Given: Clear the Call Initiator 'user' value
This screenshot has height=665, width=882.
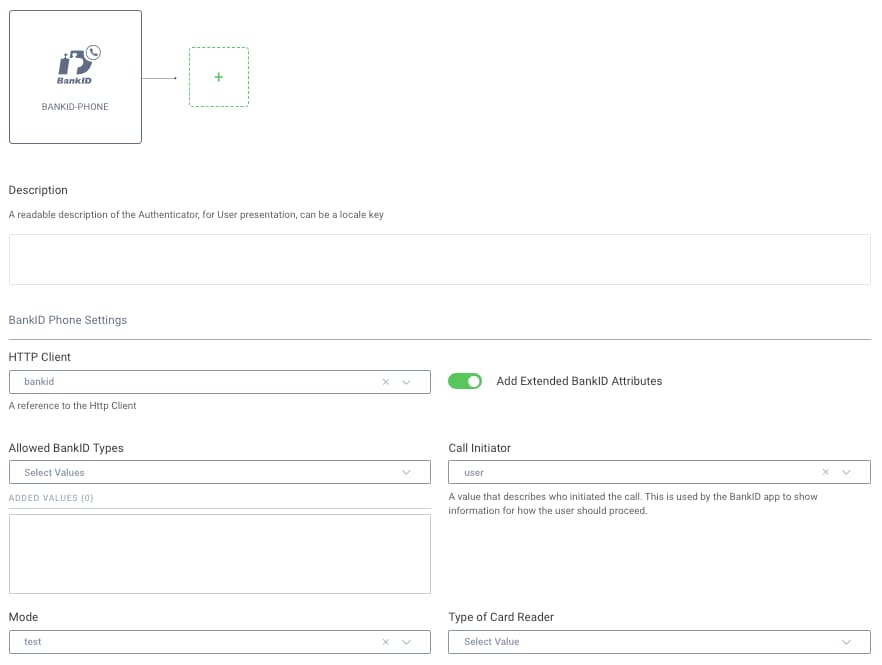Looking at the screenshot, I should pyautogui.click(x=826, y=472).
